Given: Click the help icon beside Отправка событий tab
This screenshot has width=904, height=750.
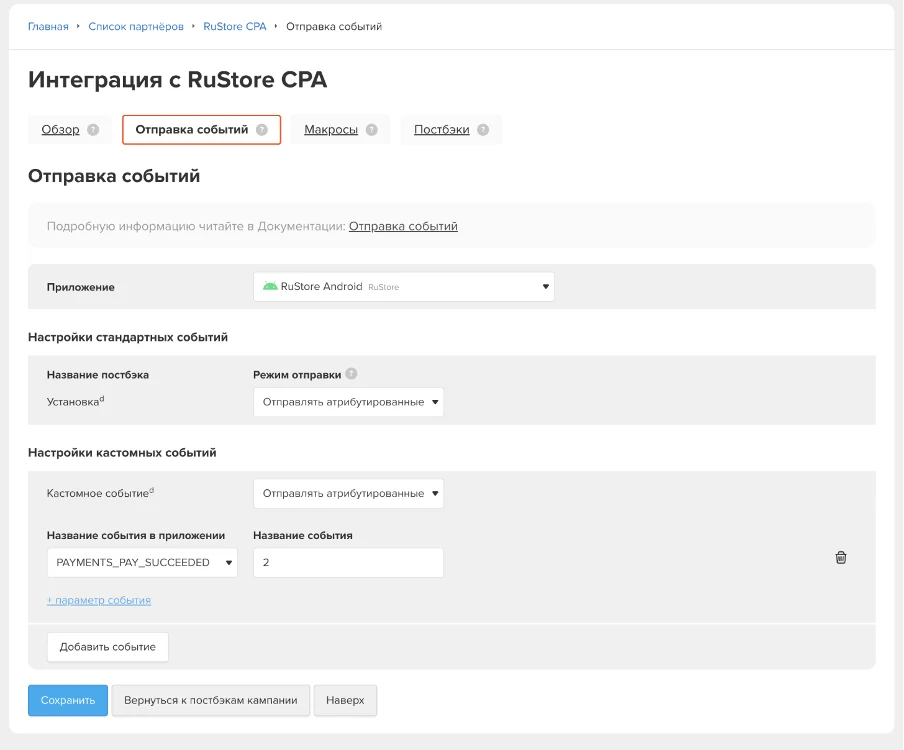Looking at the screenshot, I should (x=262, y=130).
